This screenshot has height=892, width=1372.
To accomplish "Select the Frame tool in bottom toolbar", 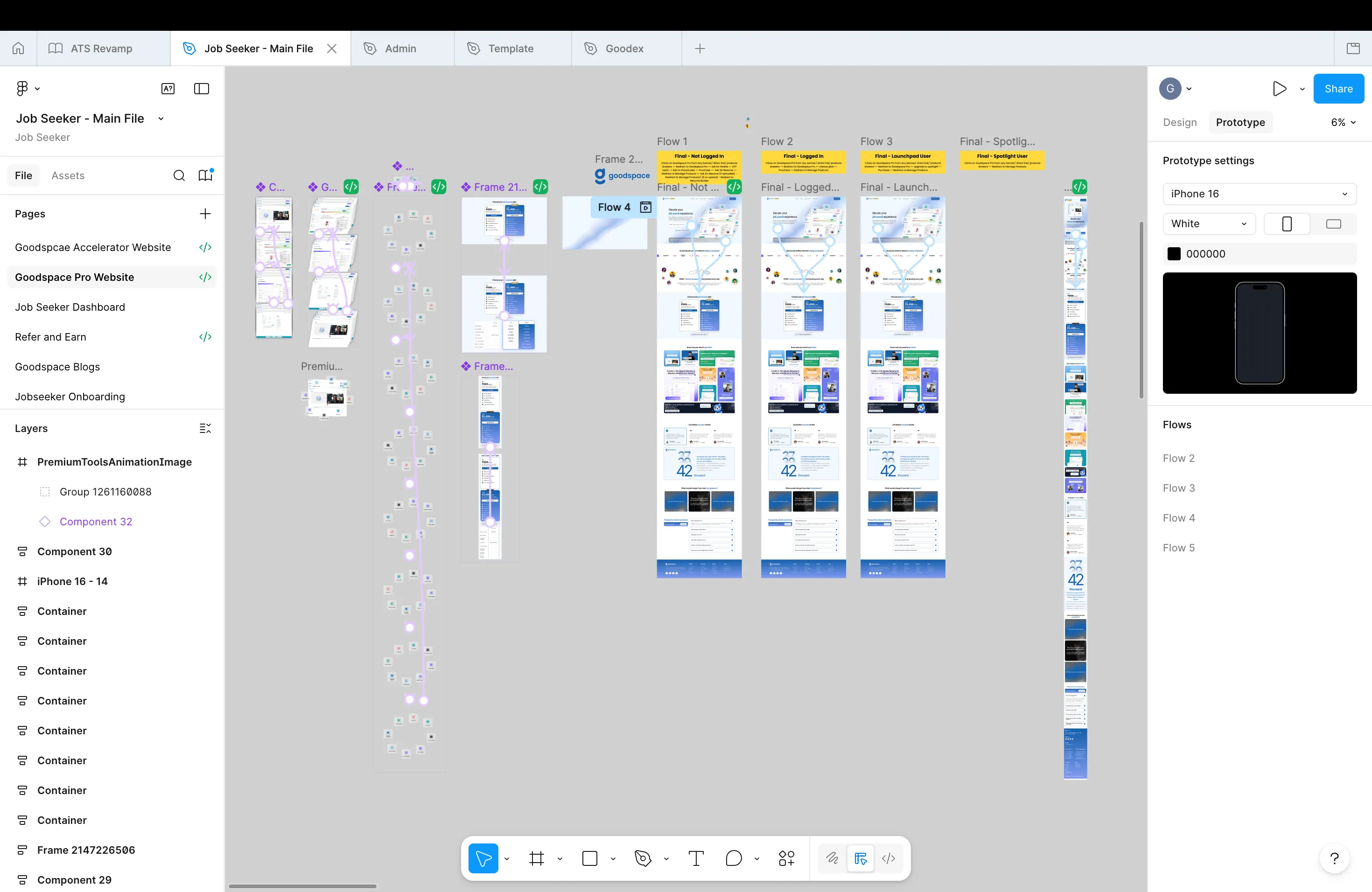I will 537,858.
